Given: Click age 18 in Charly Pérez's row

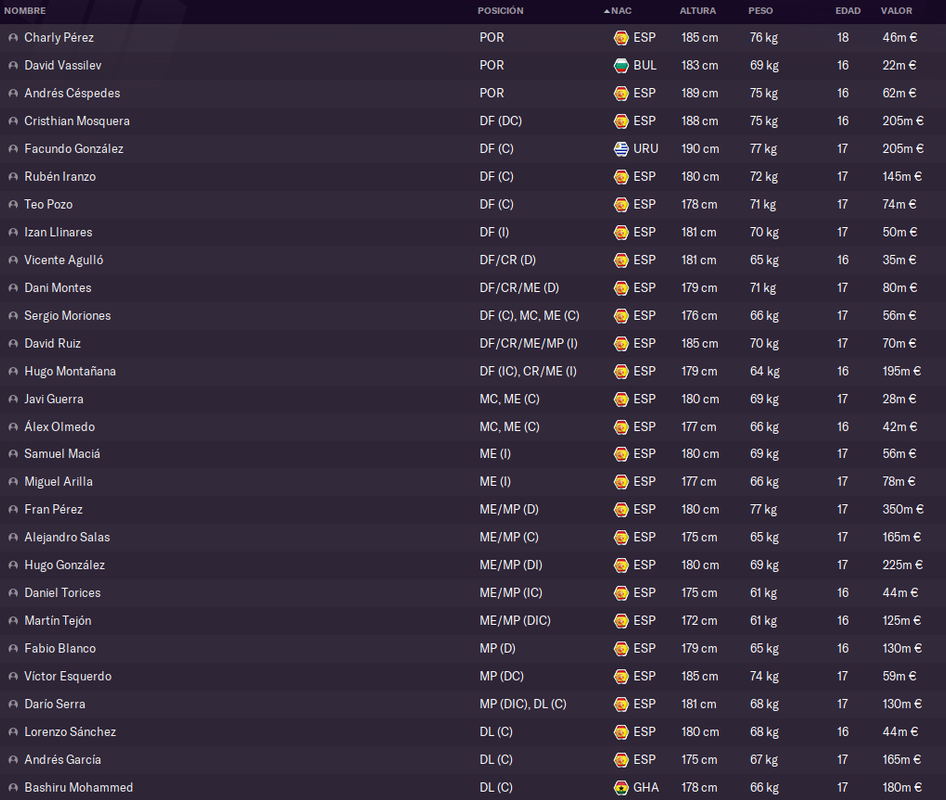Looking at the screenshot, I should 843,37.
